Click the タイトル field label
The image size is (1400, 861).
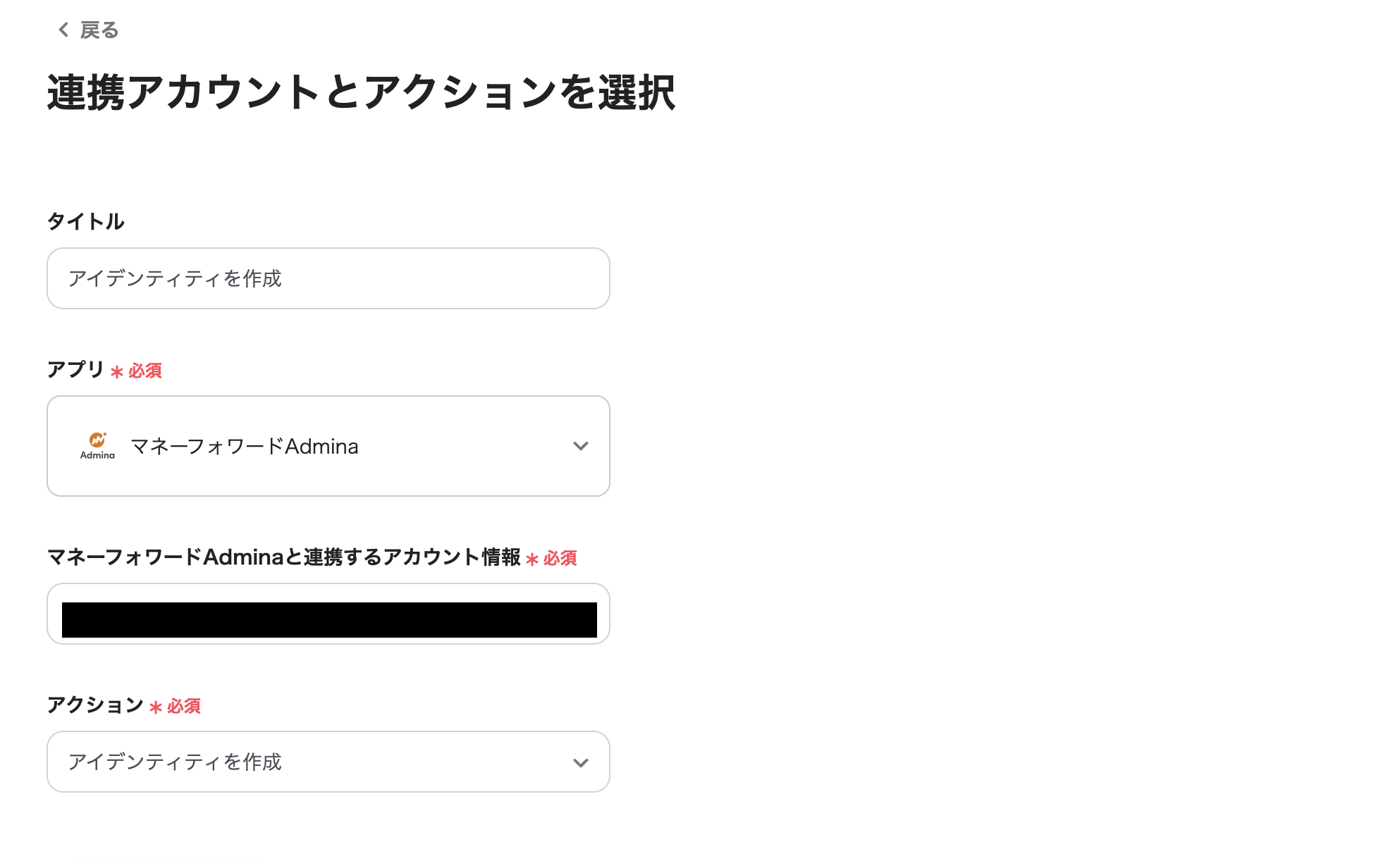85,221
